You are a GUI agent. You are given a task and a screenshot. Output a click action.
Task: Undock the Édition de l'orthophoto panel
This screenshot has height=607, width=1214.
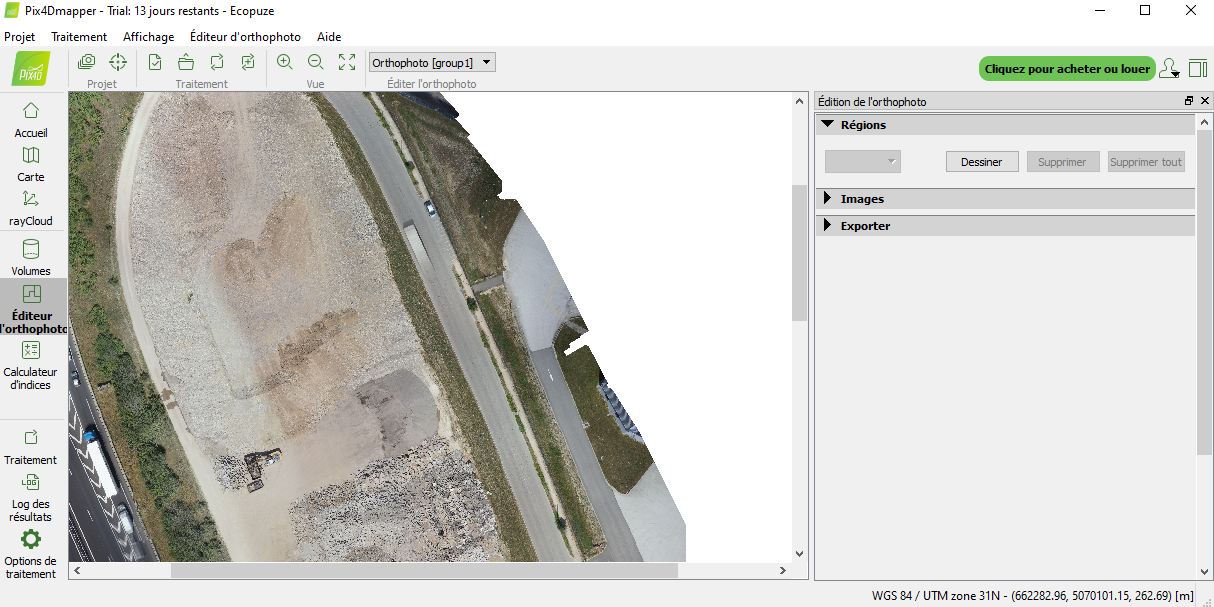pos(1188,100)
